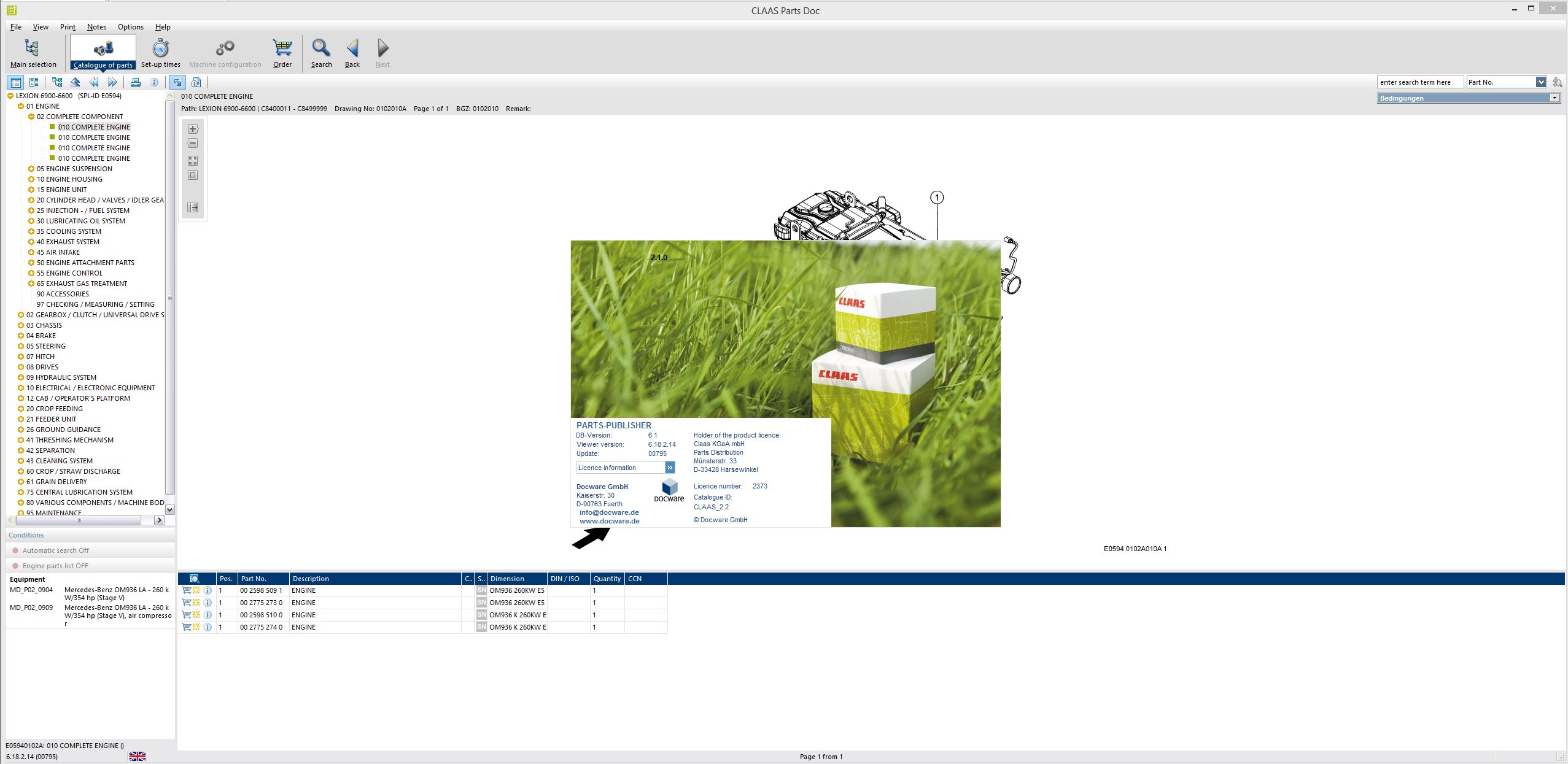The width and height of the screenshot is (1568, 764).
Task: Click the tree structure icon
Action: [57, 82]
